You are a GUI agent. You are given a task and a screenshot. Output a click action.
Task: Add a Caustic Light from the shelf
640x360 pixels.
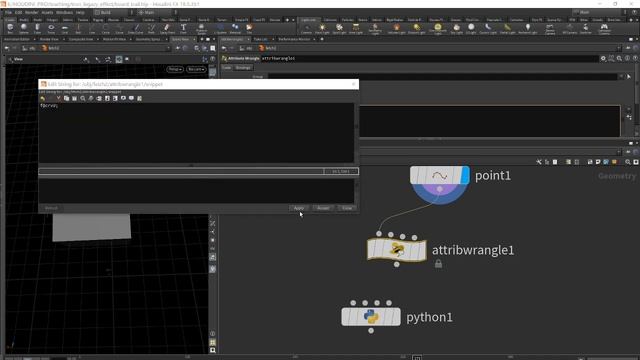coord(488,29)
